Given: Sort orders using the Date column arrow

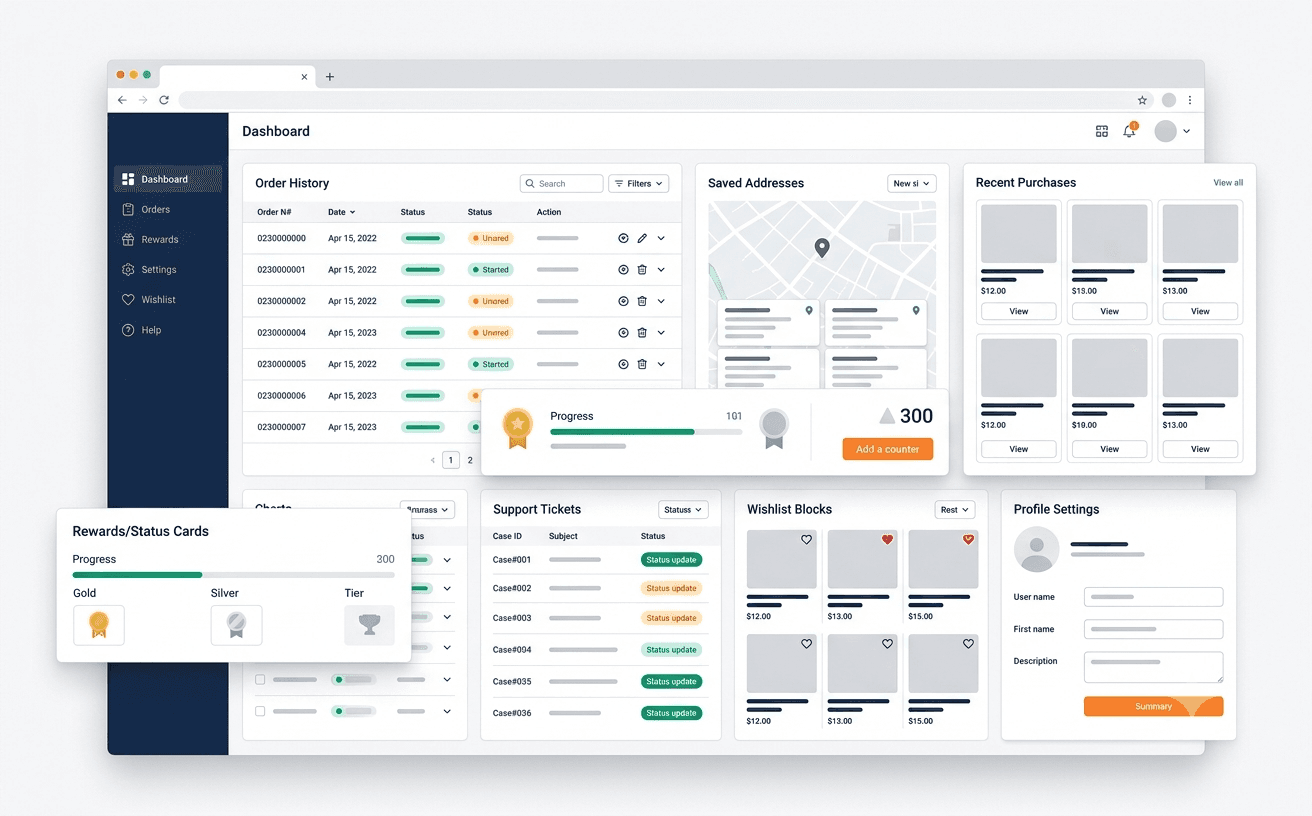Looking at the screenshot, I should coord(352,212).
